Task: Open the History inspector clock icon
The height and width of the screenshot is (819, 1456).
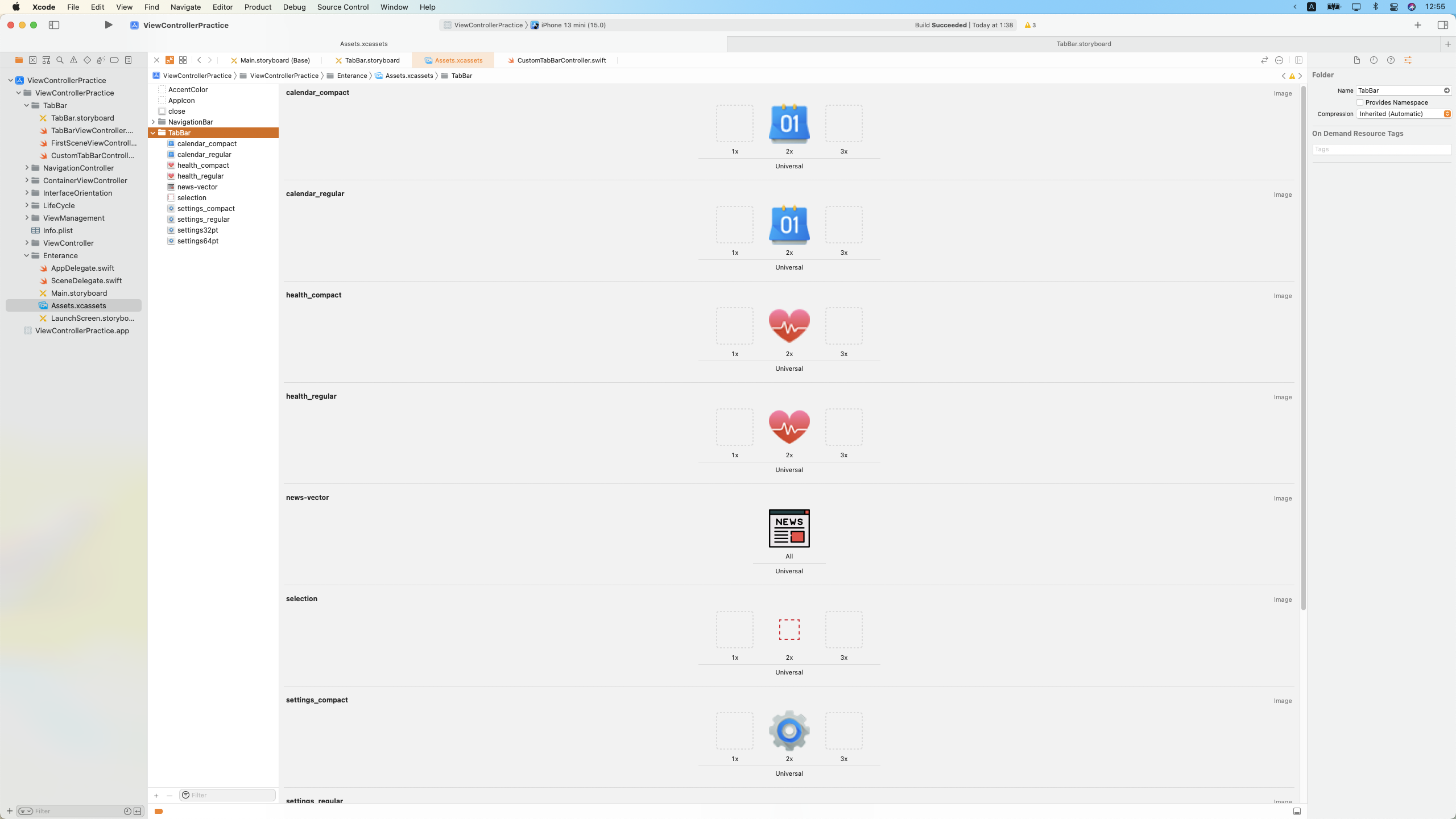Action: point(1374,60)
